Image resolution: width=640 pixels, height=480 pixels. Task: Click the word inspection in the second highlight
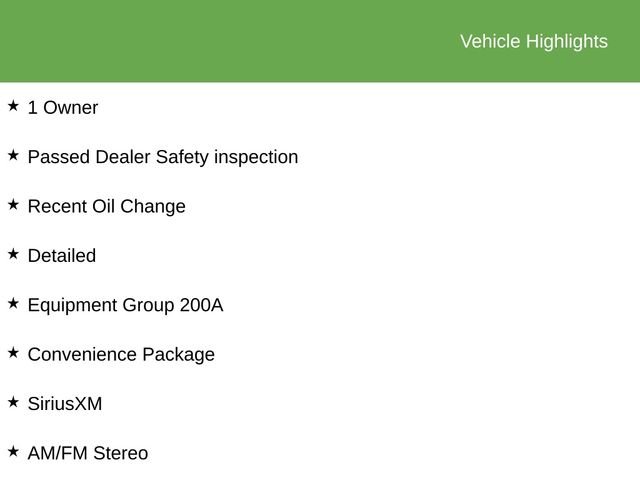(x=256, y=157)
